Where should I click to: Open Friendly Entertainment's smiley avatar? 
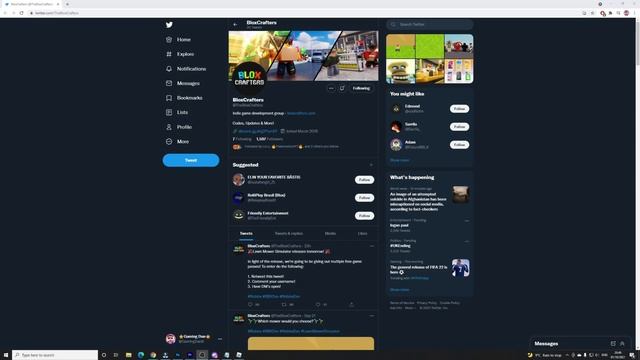(238, 215)
